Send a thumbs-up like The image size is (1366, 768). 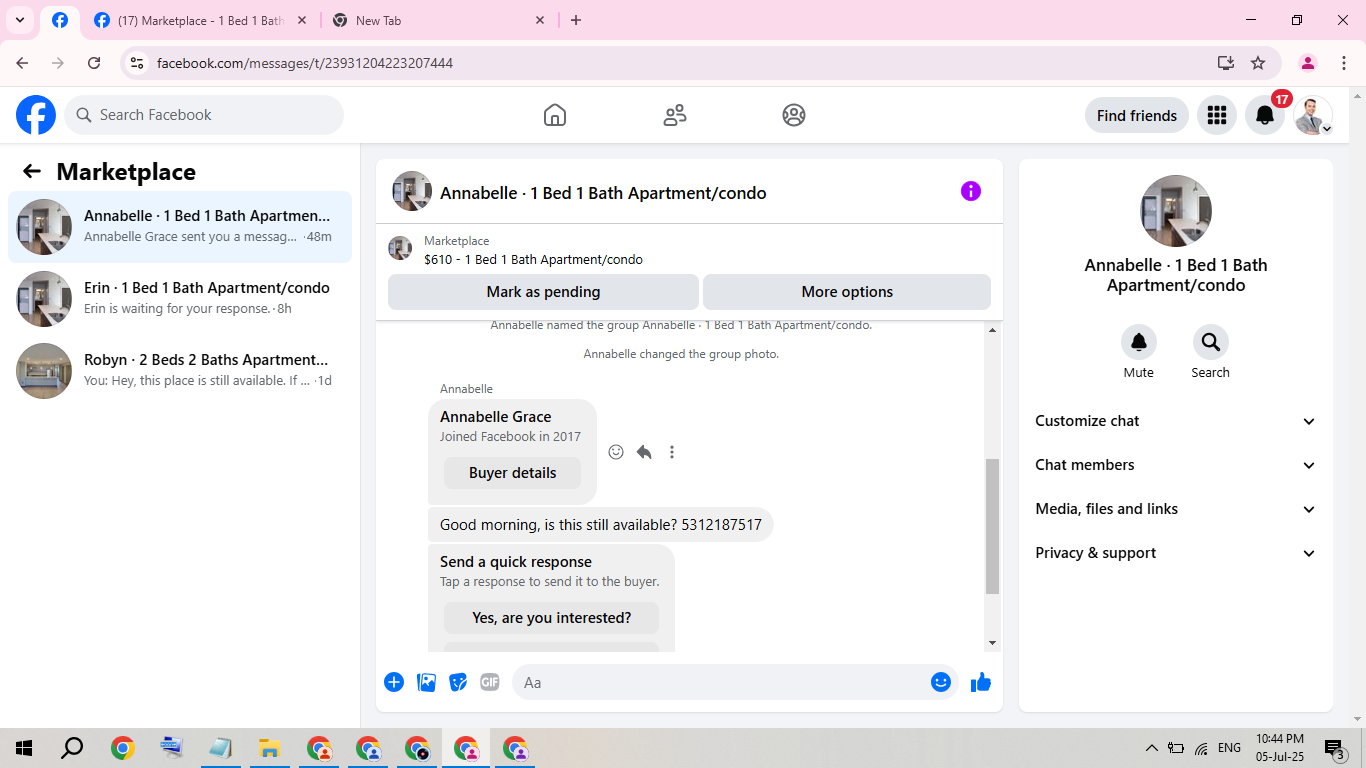981,682
